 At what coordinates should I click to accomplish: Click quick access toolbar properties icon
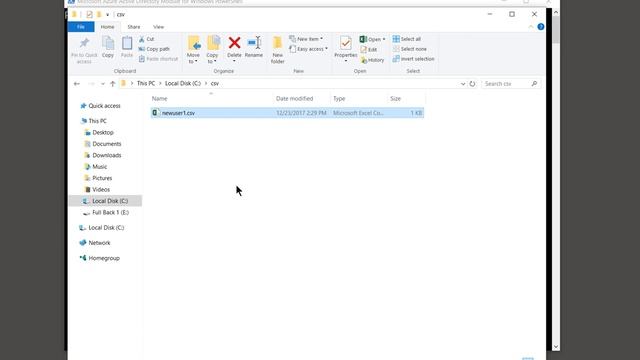[x=89, y=14]
